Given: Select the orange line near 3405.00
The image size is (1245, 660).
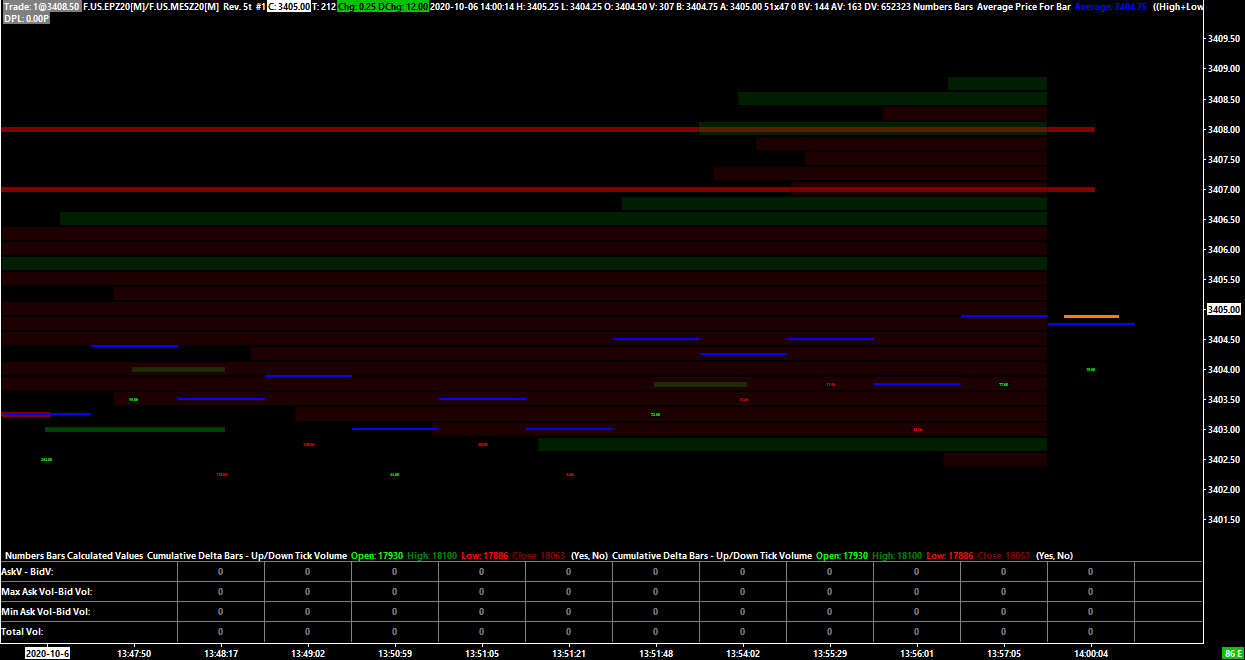Looking at the screenshot, I should pos(1091,316).
